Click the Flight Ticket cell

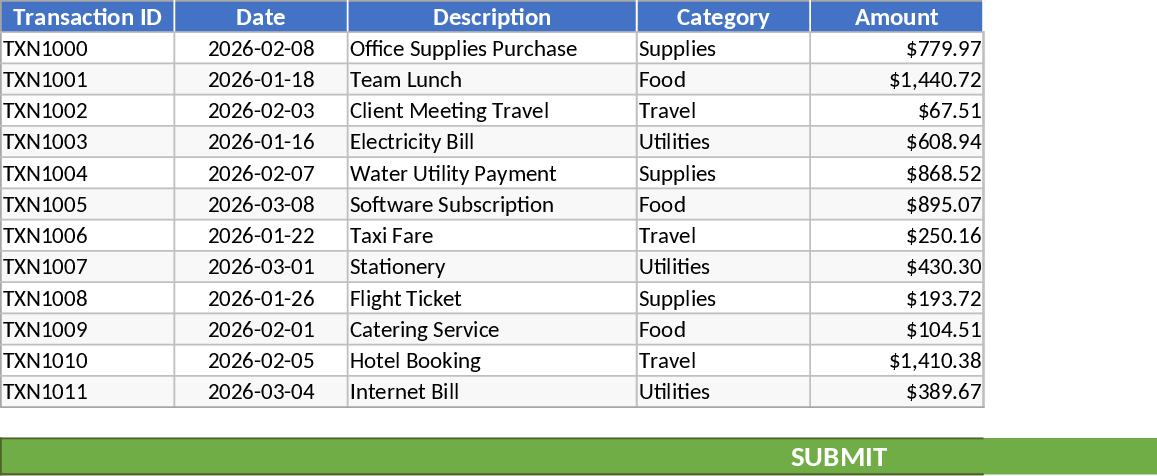click(x=492, y=299)
